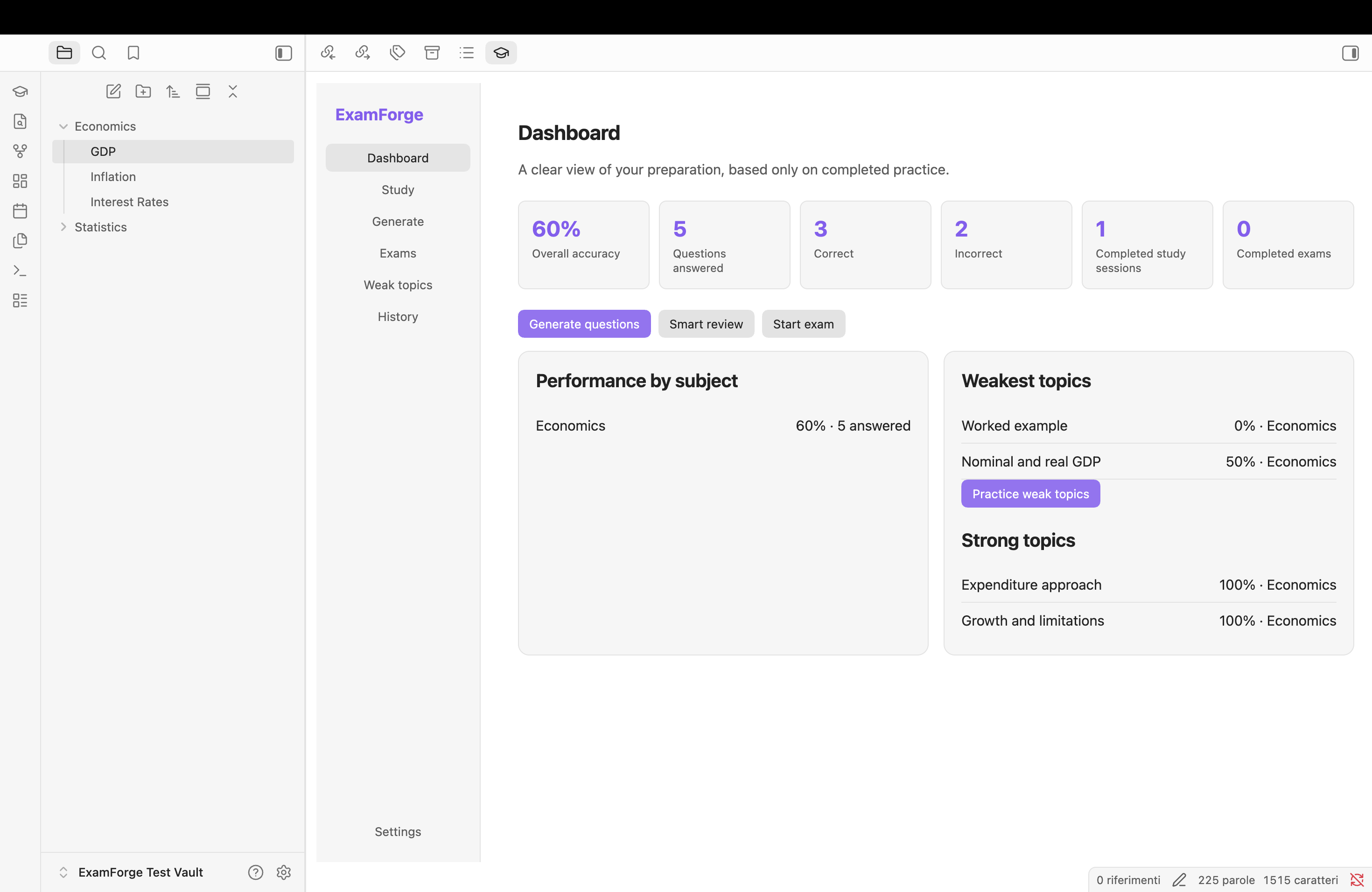Click the bottom list-layout ribbon icon
This screenshot has width=1372, height=892.
[20, 300]
